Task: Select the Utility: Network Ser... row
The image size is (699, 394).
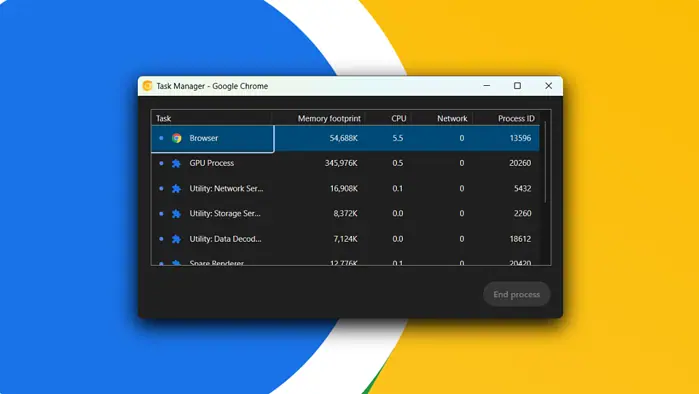Action: [345, 189]
